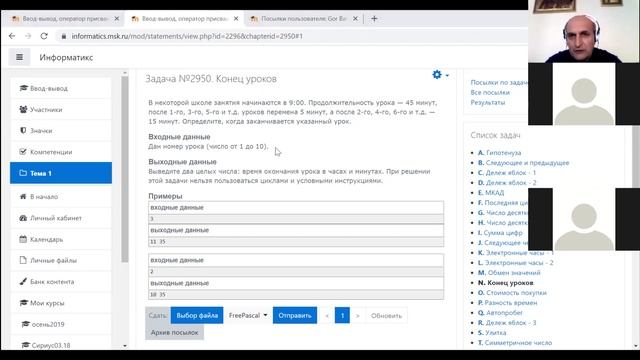
Task: Open task M. Обмен значений
Action: point(509,273)
